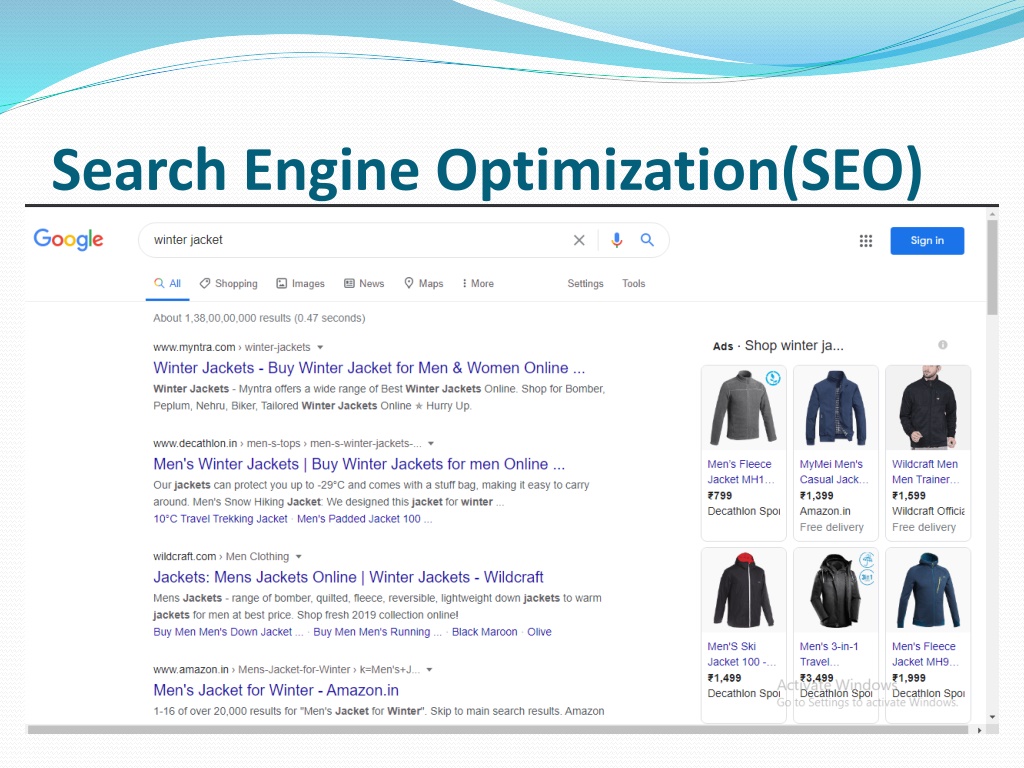Image resolution: width=1024 pixels, height=768 pixels.
Task: Open Men's Fleece Jacket MH1 ad title
Action: (741, 472)
